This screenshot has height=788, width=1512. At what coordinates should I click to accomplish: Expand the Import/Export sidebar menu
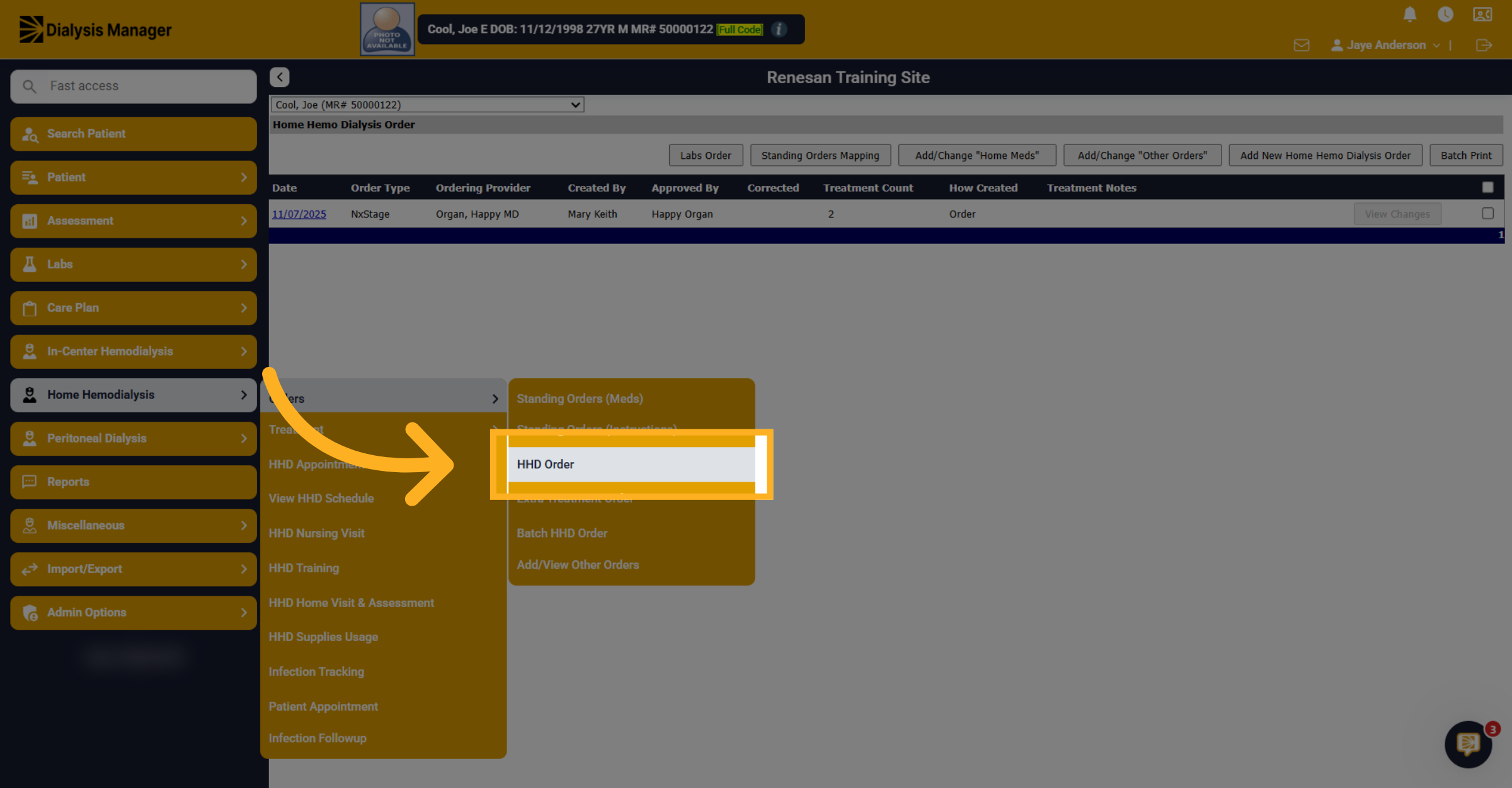134,569
